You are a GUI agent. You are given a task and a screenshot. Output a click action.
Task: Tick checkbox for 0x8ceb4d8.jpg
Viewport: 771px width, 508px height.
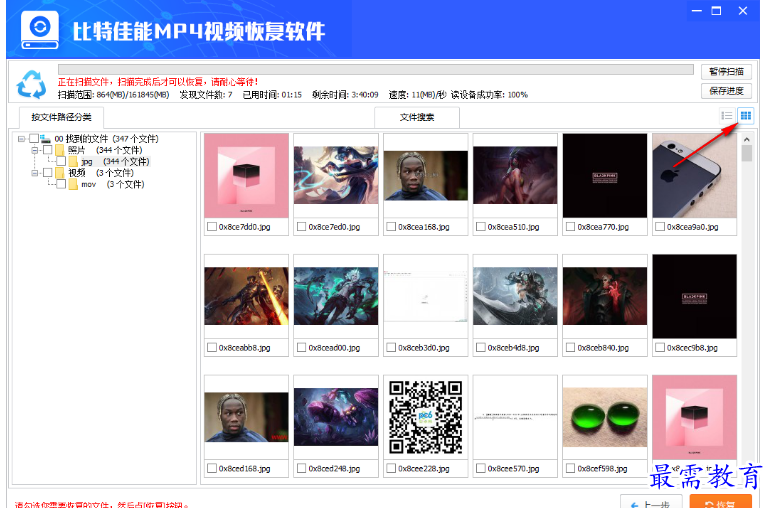[x=480, y=347]
